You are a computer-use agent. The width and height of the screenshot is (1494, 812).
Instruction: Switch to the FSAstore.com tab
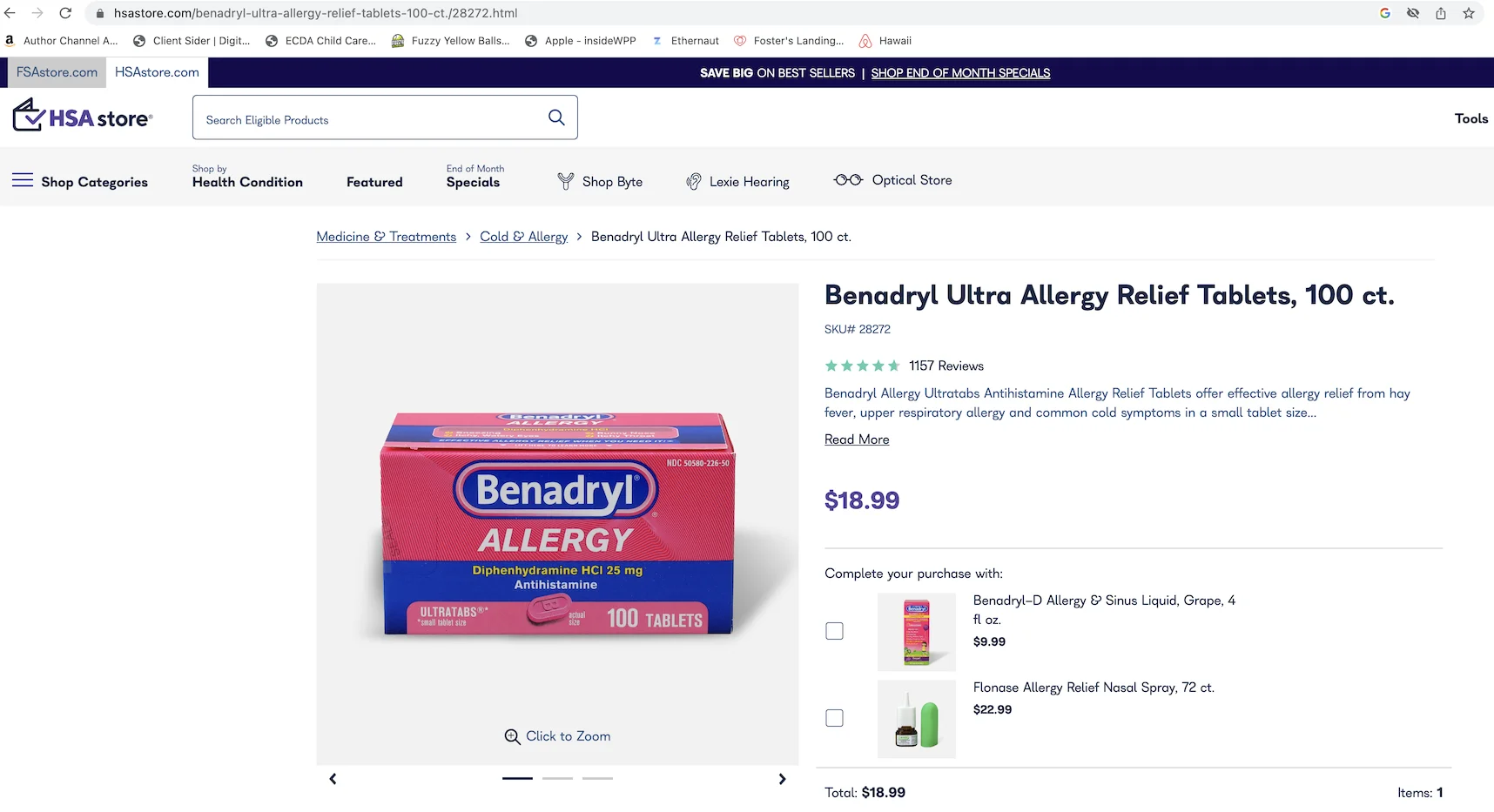pyautogui.click(x=57, y=72)
